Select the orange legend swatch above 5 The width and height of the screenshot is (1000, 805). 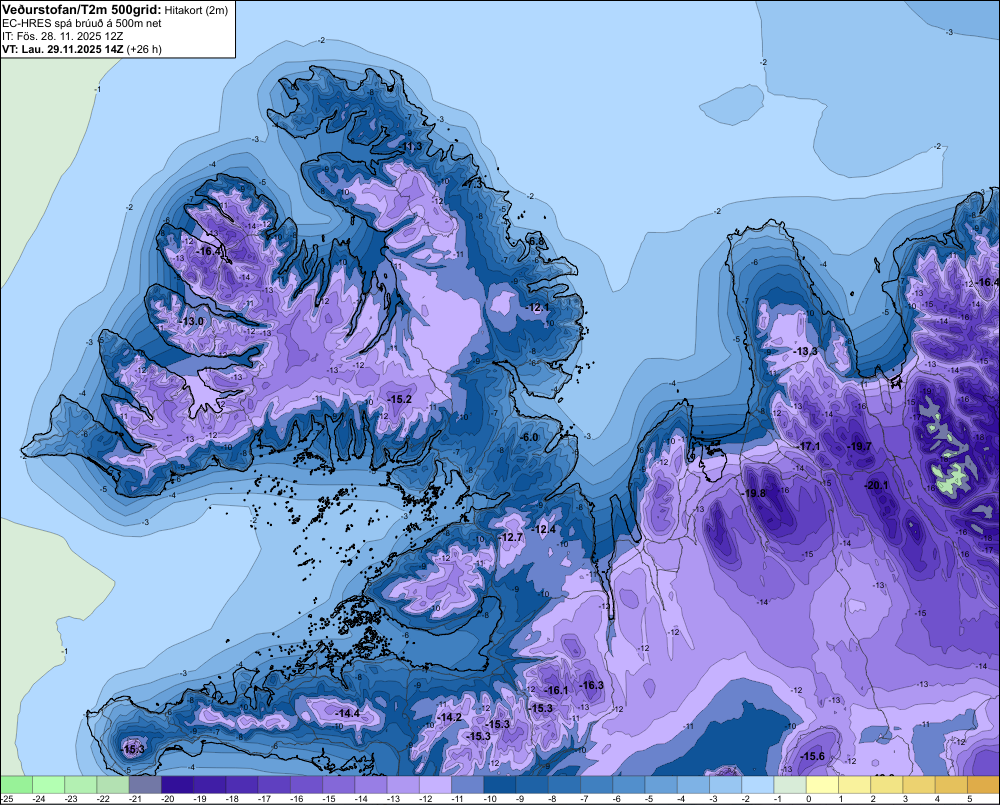(983, 784)
